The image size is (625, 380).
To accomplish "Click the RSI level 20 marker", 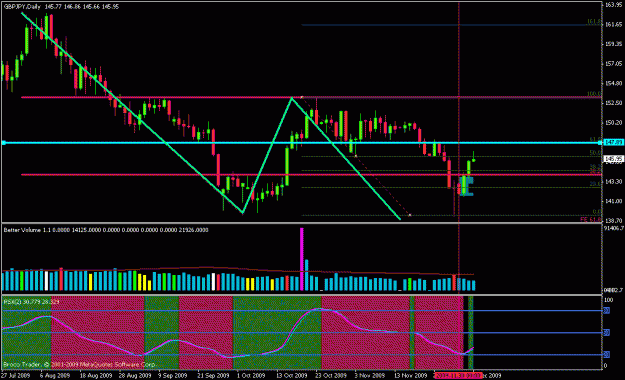I will click(x=606, y=354).
